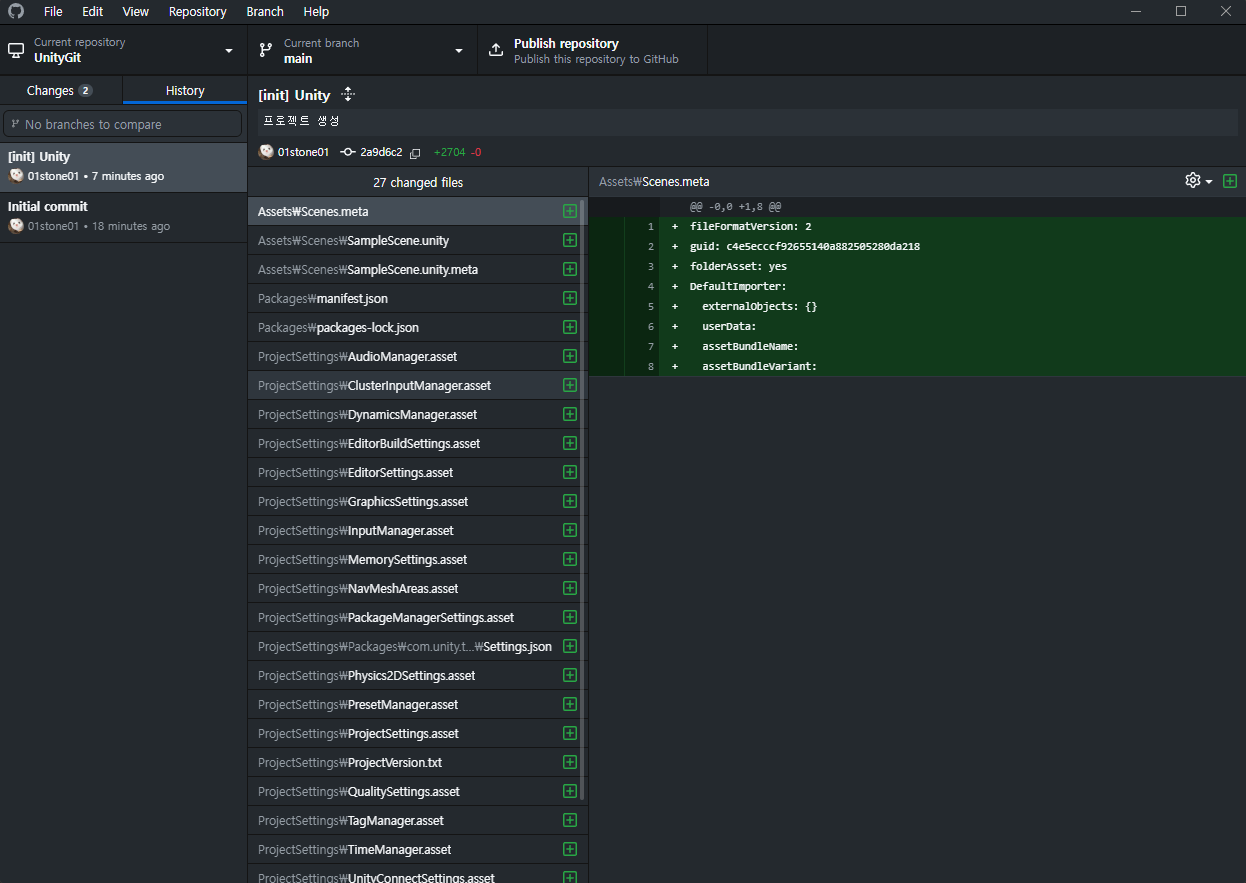Select PresetManager.asset file
The image size is (1246, 883).
(417, 704)
